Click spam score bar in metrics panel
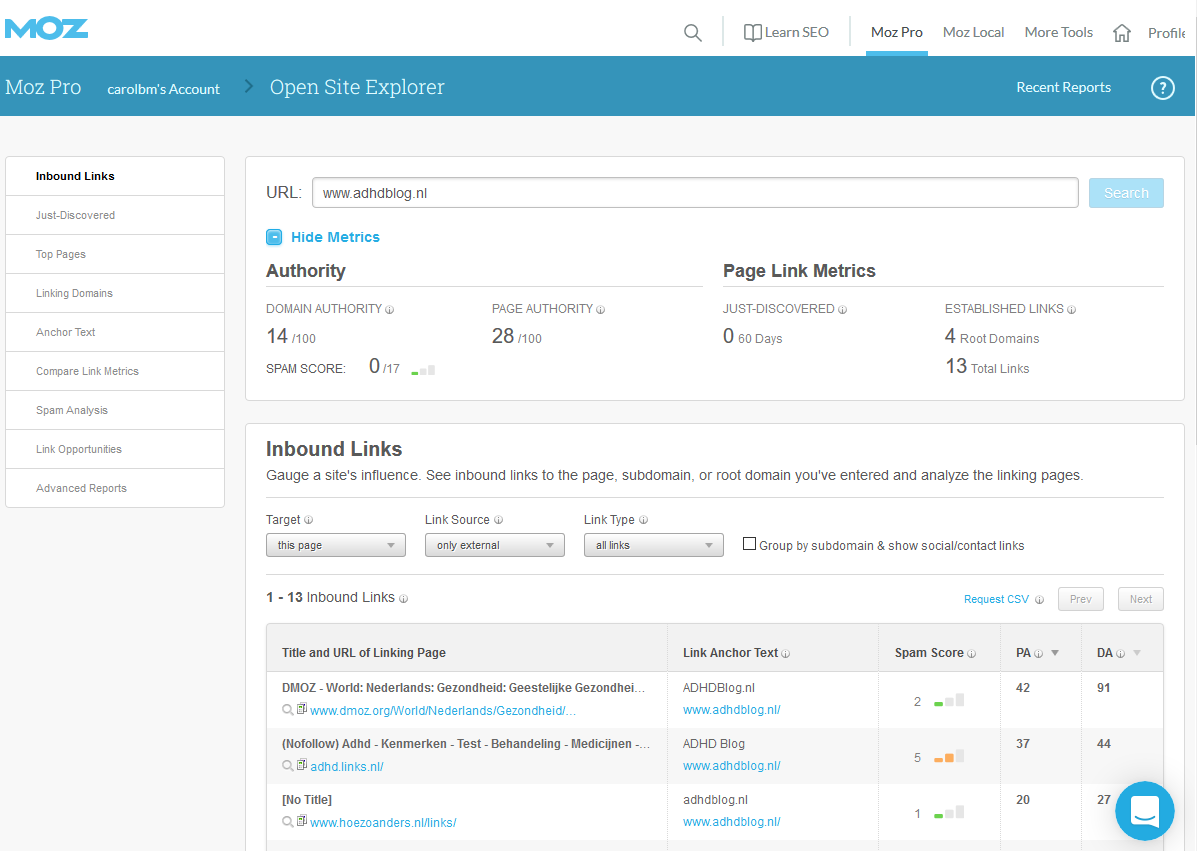Image resolution: width=1197 pixels, height=851 pixels. coord(423,370)
